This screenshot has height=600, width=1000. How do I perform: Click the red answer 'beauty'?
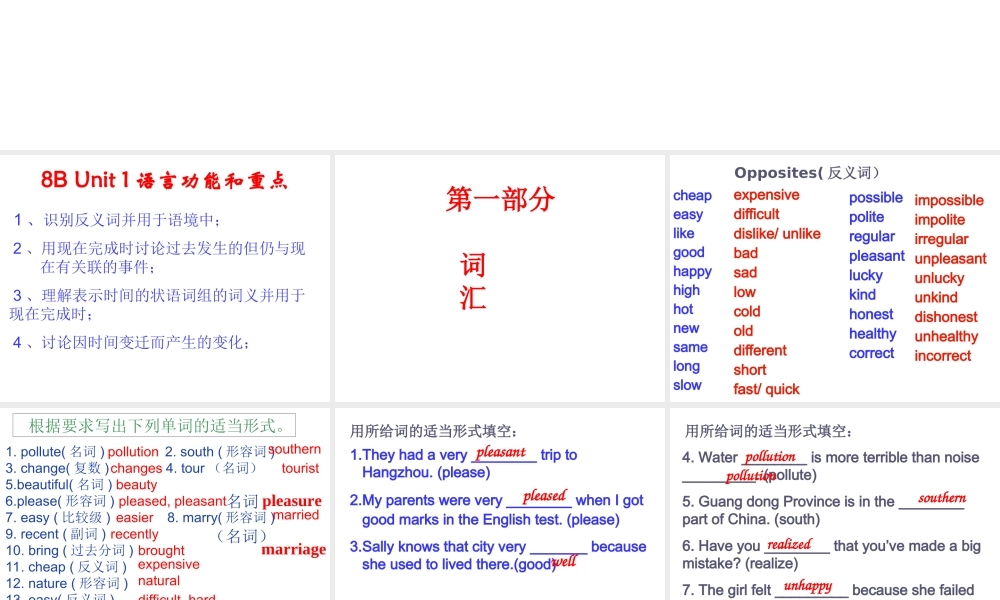coord(136,485)
